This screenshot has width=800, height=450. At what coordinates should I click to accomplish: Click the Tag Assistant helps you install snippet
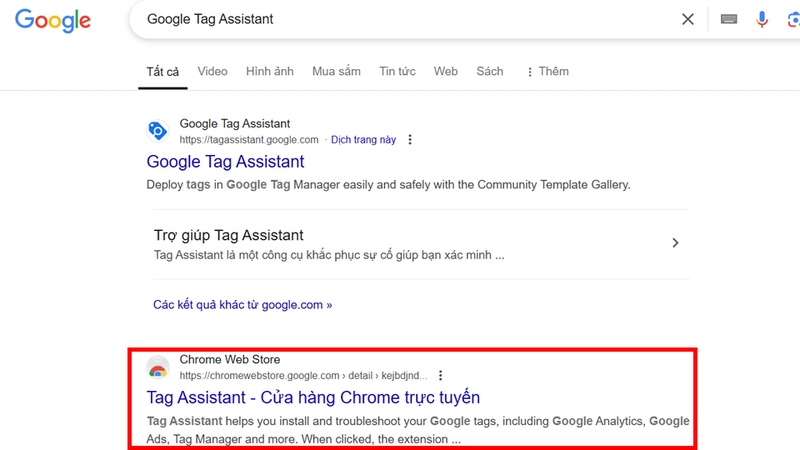point(418,430)
